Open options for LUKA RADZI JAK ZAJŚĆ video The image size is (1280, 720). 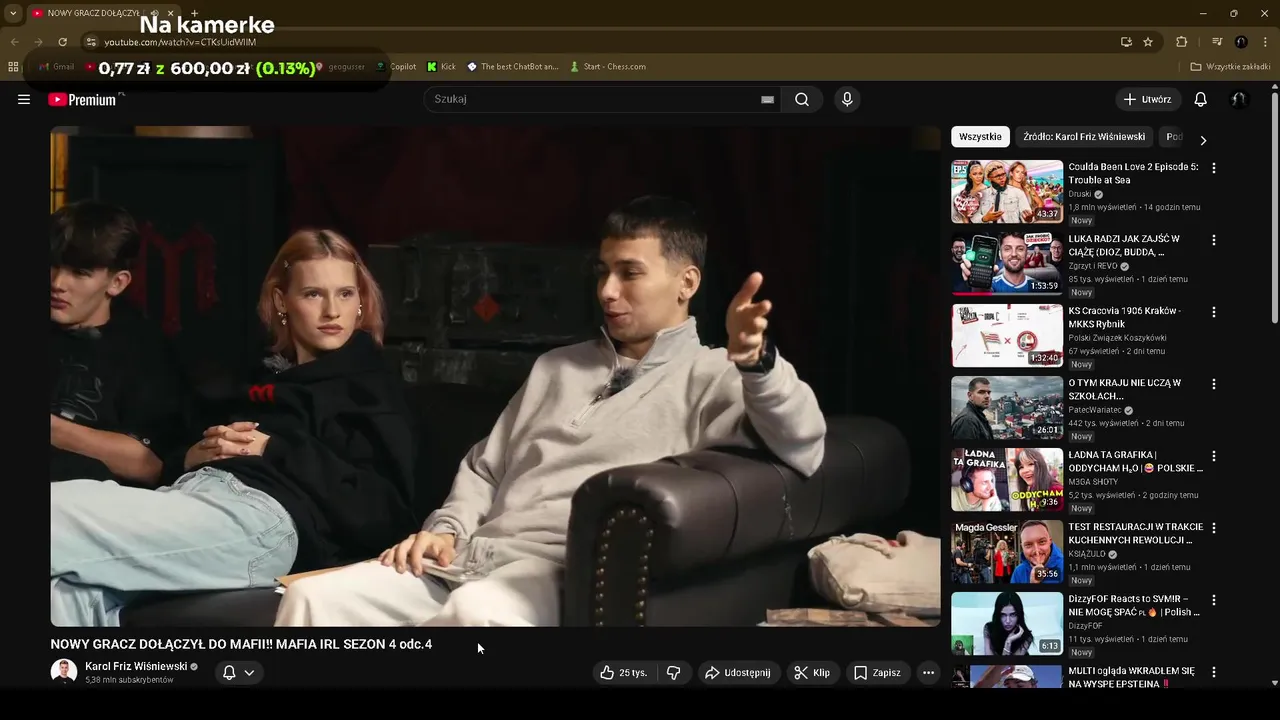pos(1214,240)
